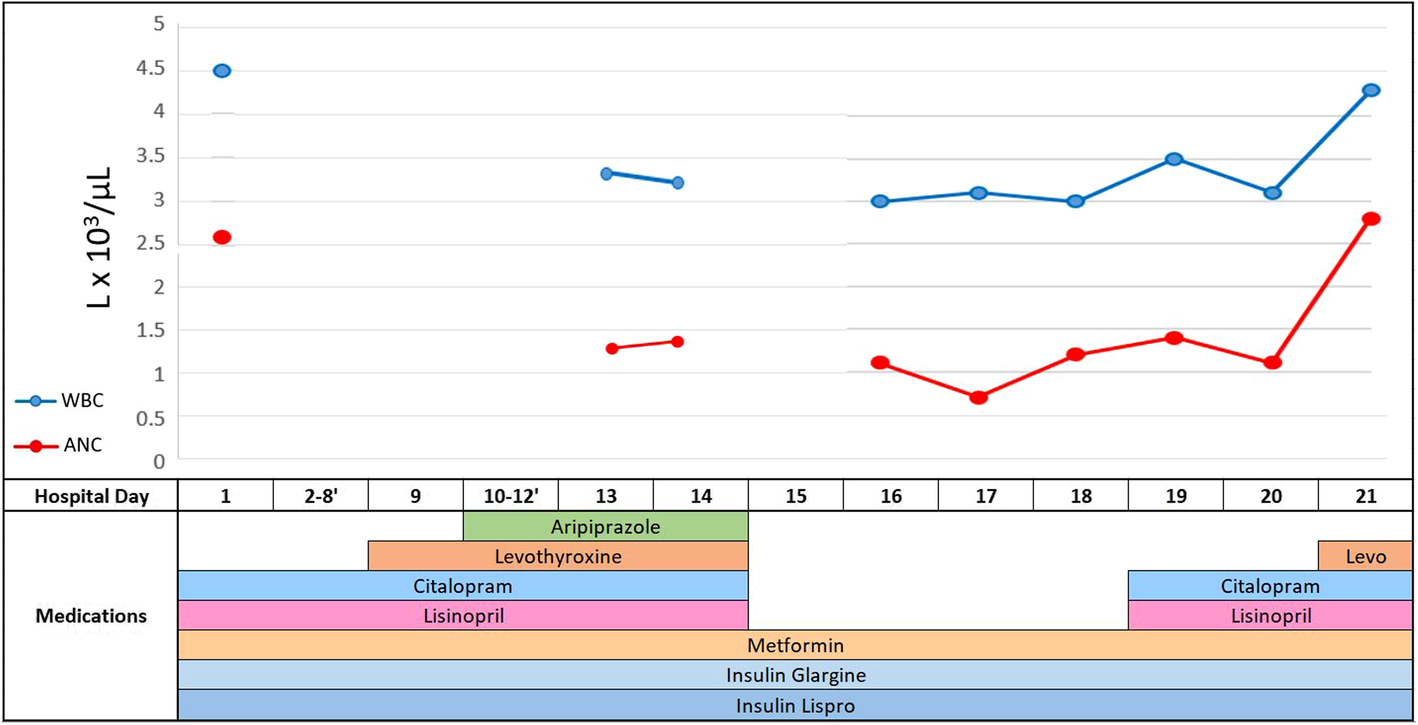Pick the WBC point on day 20
The width and height of the screenshot is (1418, 725).
[x=1273, y=192]
